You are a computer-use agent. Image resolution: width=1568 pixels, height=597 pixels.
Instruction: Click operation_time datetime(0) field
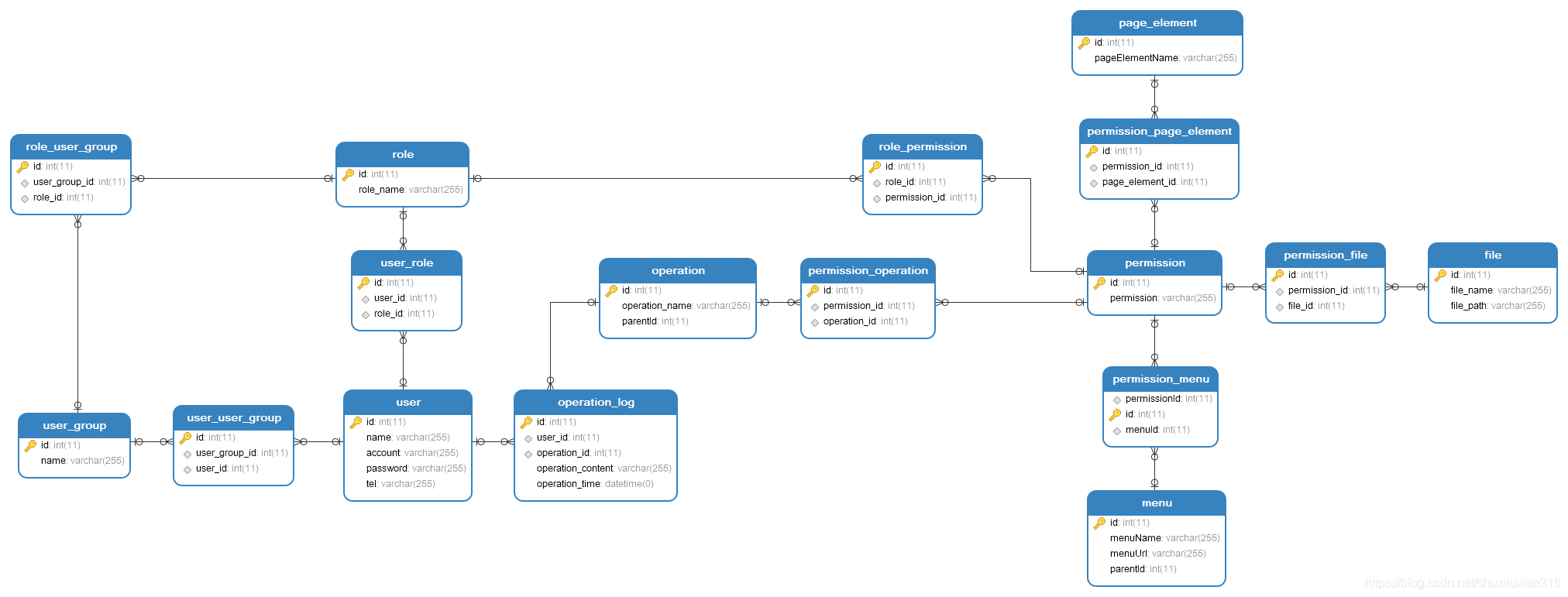tap(595, 484)
